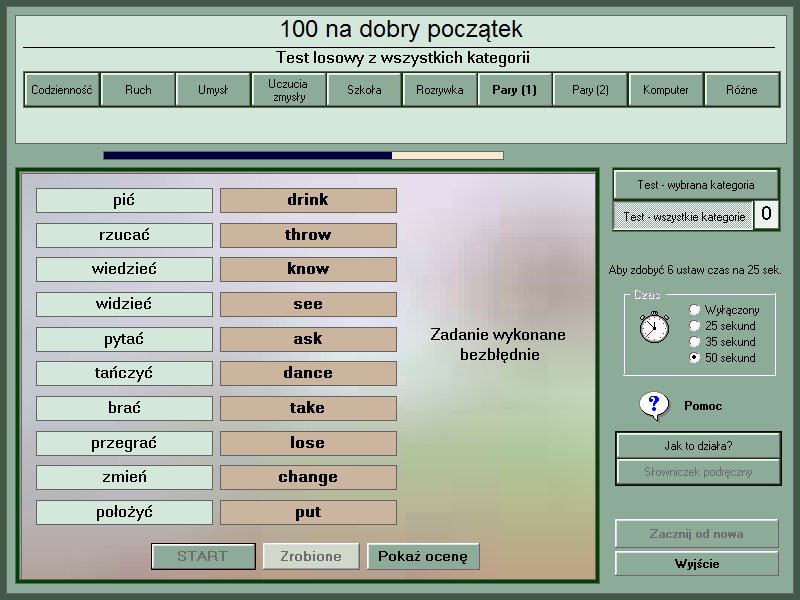
Task: Click Test - wszystkie kategorie button
Action: point(684,216)
